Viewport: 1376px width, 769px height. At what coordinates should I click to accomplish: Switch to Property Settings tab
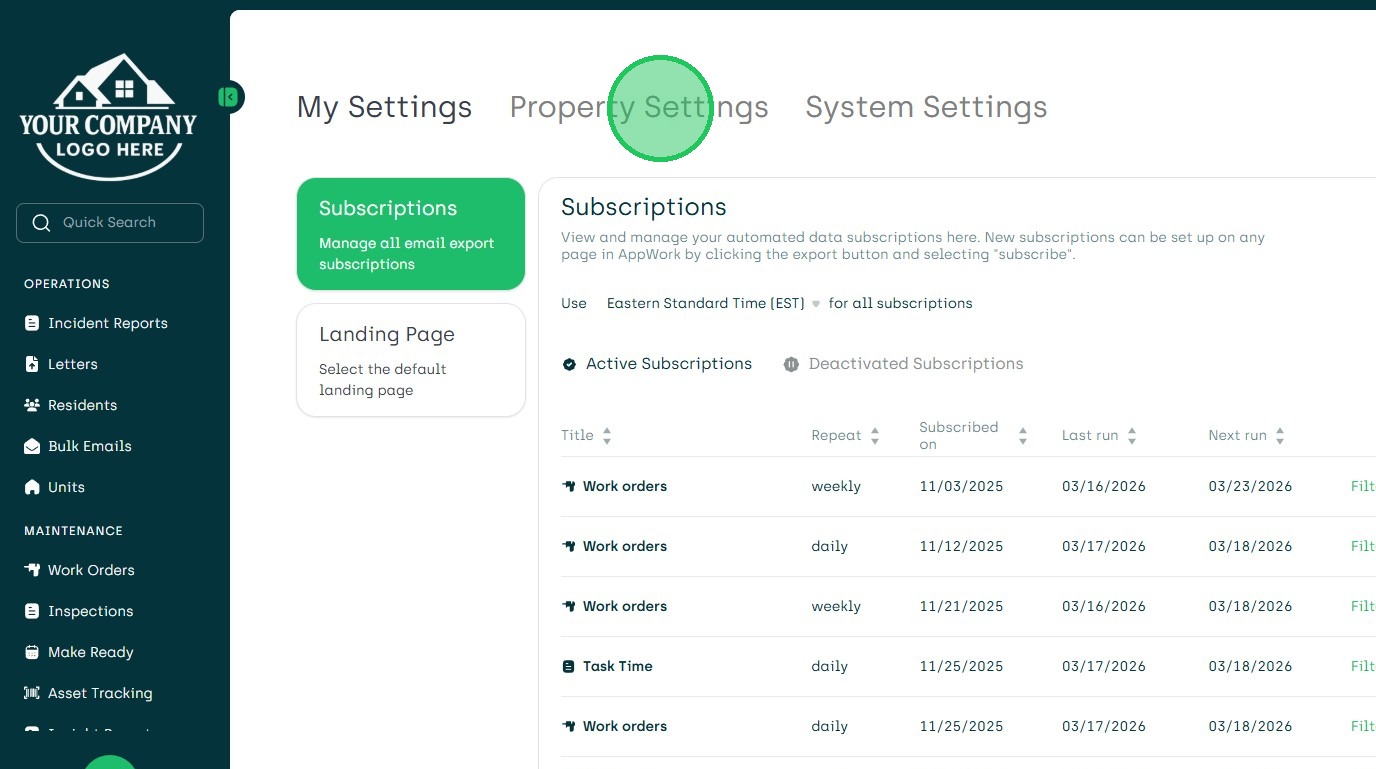click(639, 107)
